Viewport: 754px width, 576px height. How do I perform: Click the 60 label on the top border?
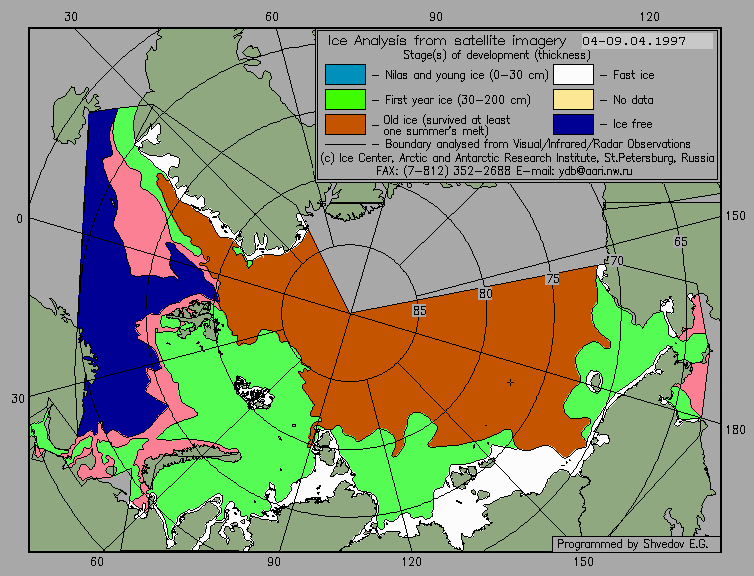272,17
